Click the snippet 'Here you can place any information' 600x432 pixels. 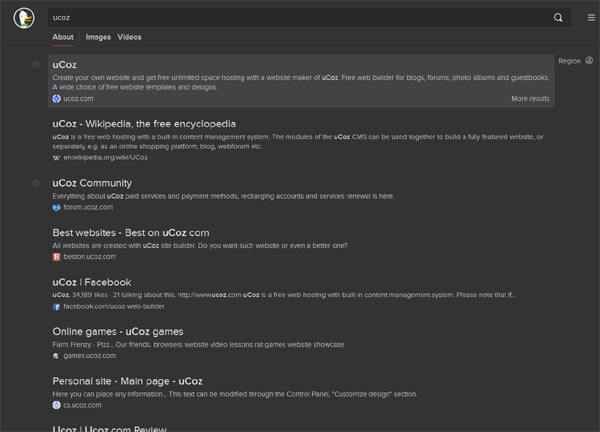click(235, 394)
